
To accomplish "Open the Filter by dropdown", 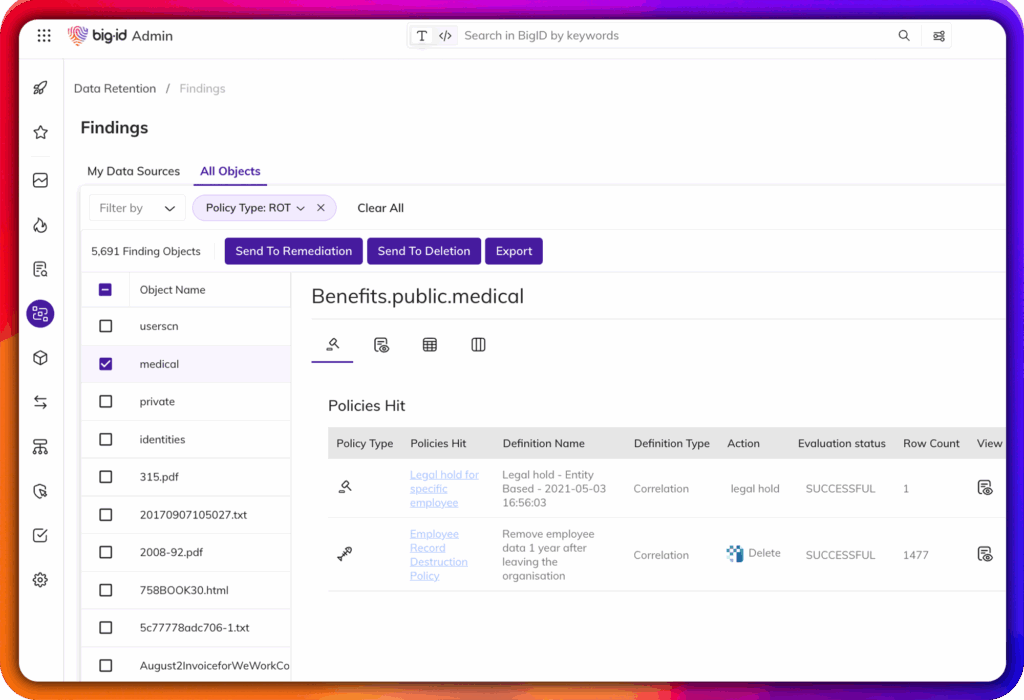I will click(x=137, y=208).
